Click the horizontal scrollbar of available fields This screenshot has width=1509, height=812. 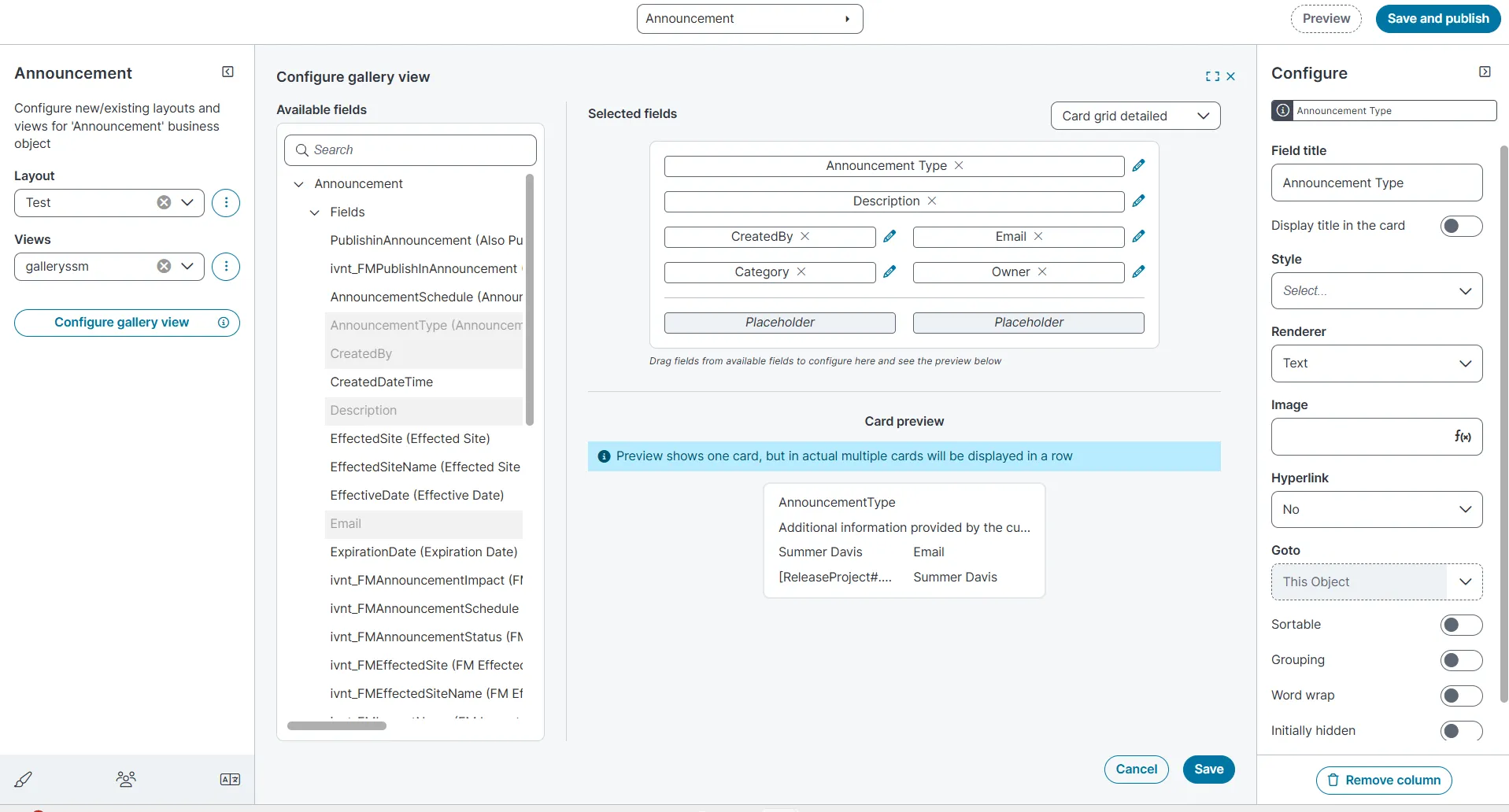click(337, 726)
